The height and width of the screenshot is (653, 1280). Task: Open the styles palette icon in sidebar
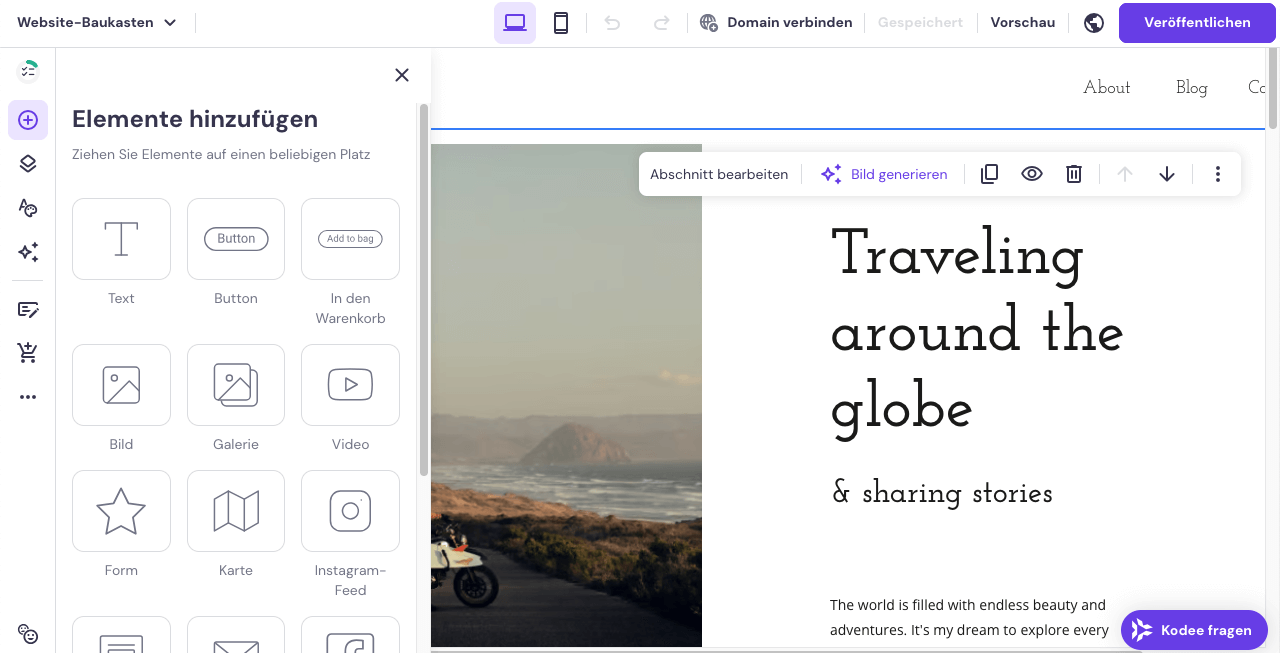[28, 208]
